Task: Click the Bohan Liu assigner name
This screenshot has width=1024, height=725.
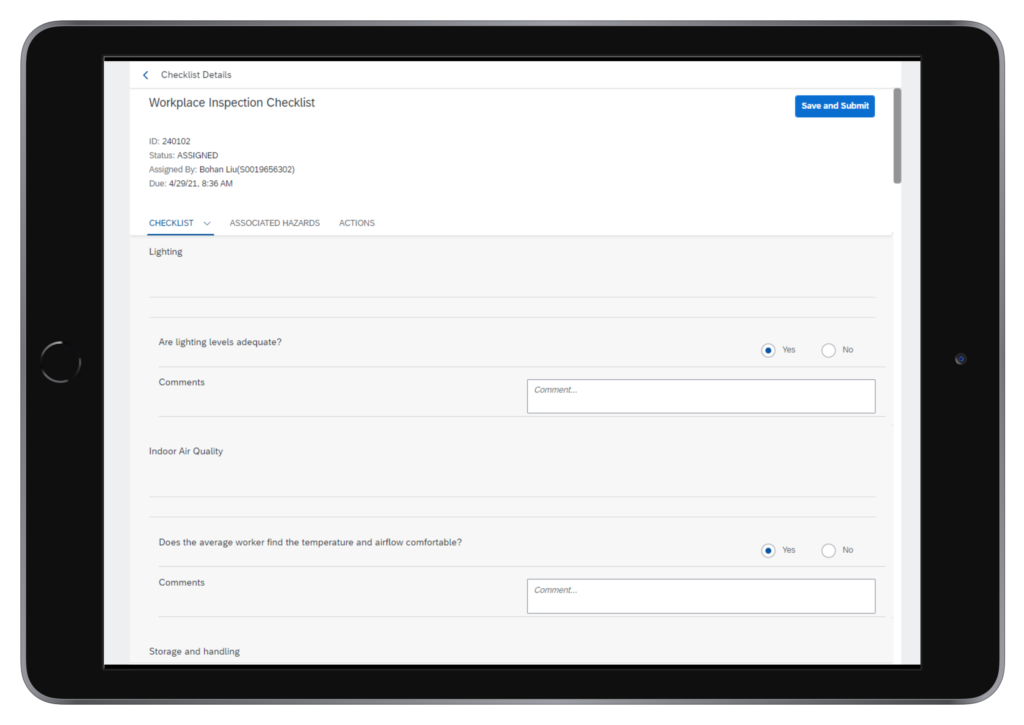Action: coord(246,170)
